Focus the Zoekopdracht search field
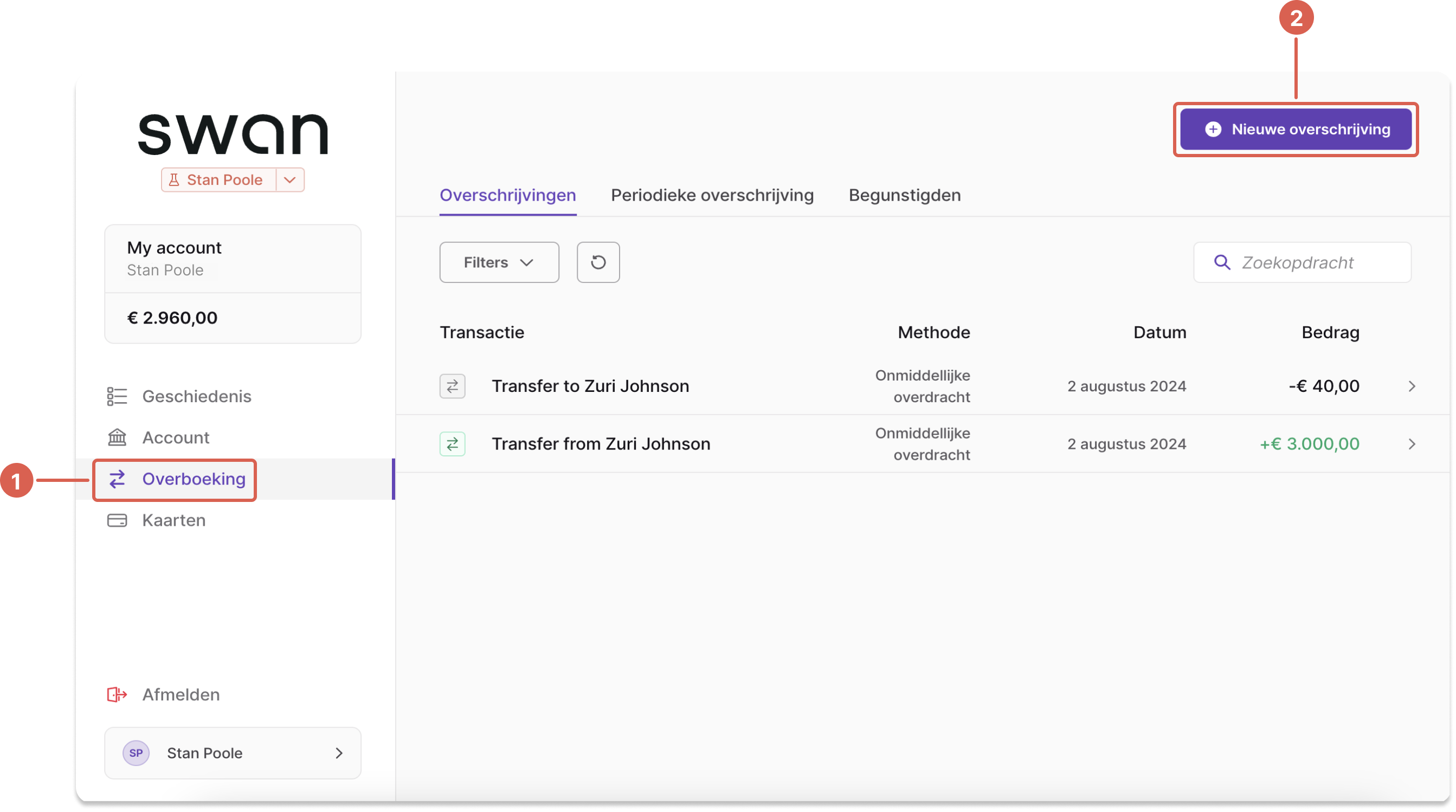Screen dimensions: 1456x812 [x=1303, y=263]
